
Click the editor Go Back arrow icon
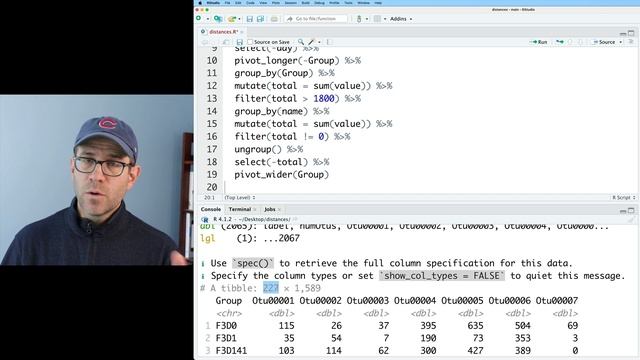click(x=205, y=42)
